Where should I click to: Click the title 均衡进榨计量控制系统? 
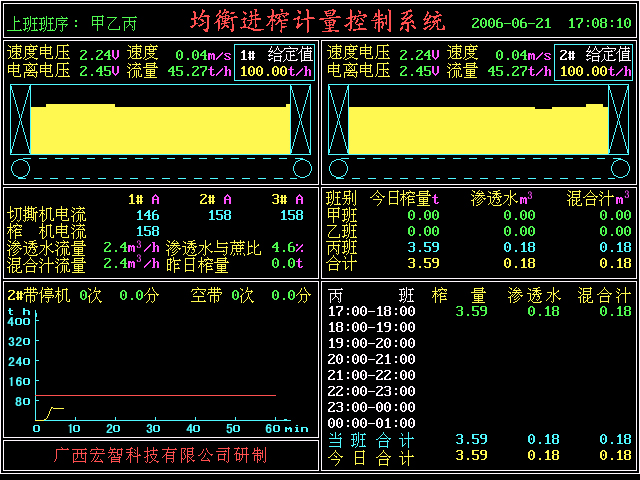[317, 21]
